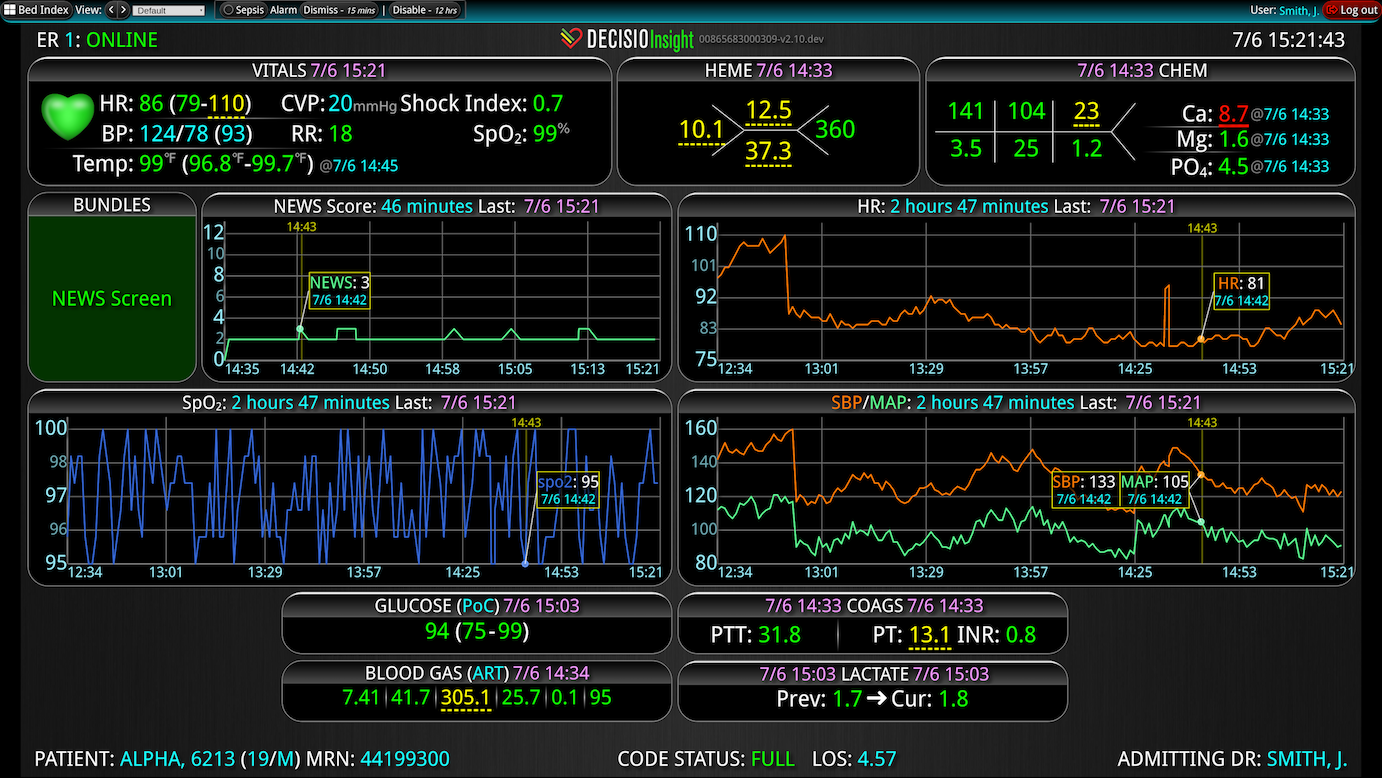The height and width of the screenshot is (778, 1382).
Task: Open the SpO2 chart title bar
Action: coord(349,402)
